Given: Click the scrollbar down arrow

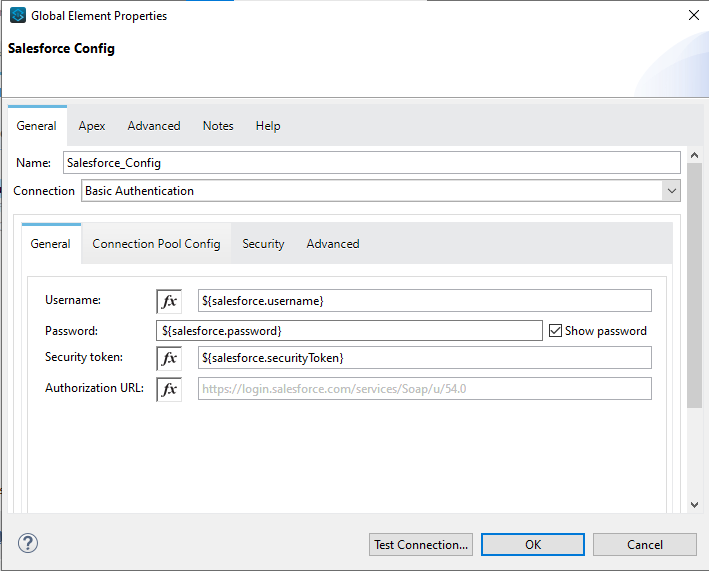Looking at the screenshot, I should click(695, 505).
